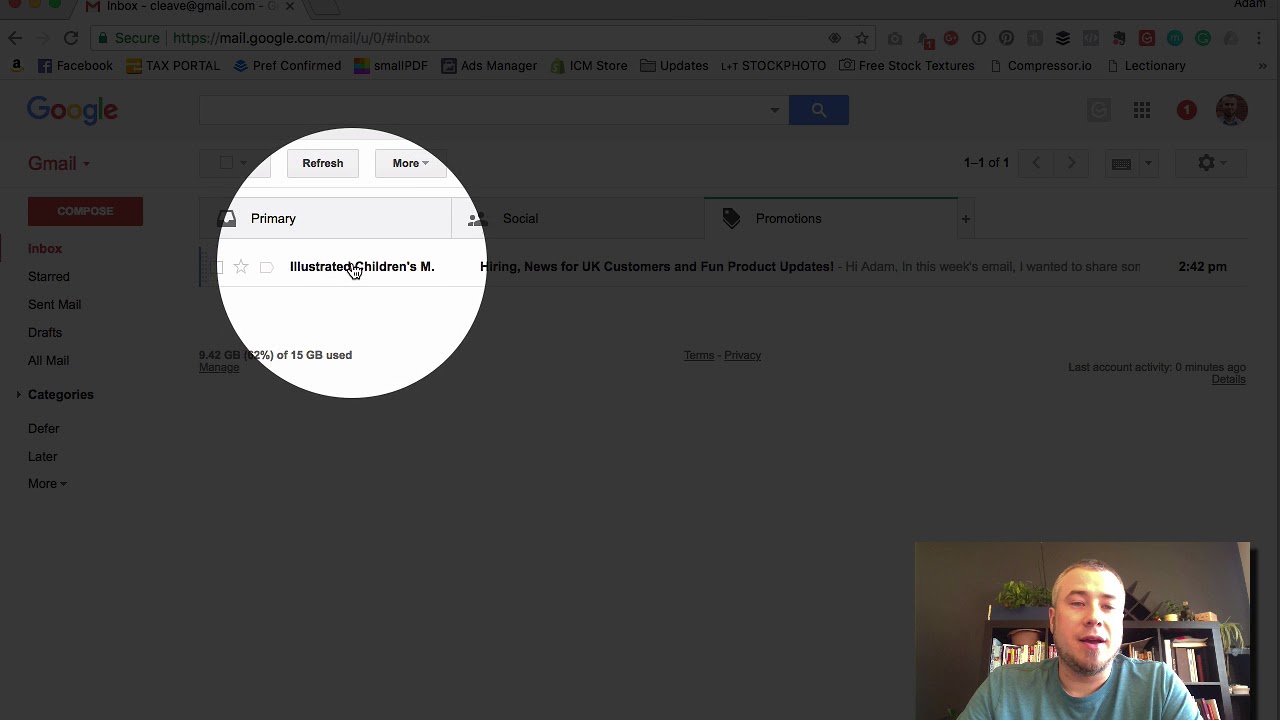
Task: Click the Evernote elephant extension icon
Action: (1119, 38)
